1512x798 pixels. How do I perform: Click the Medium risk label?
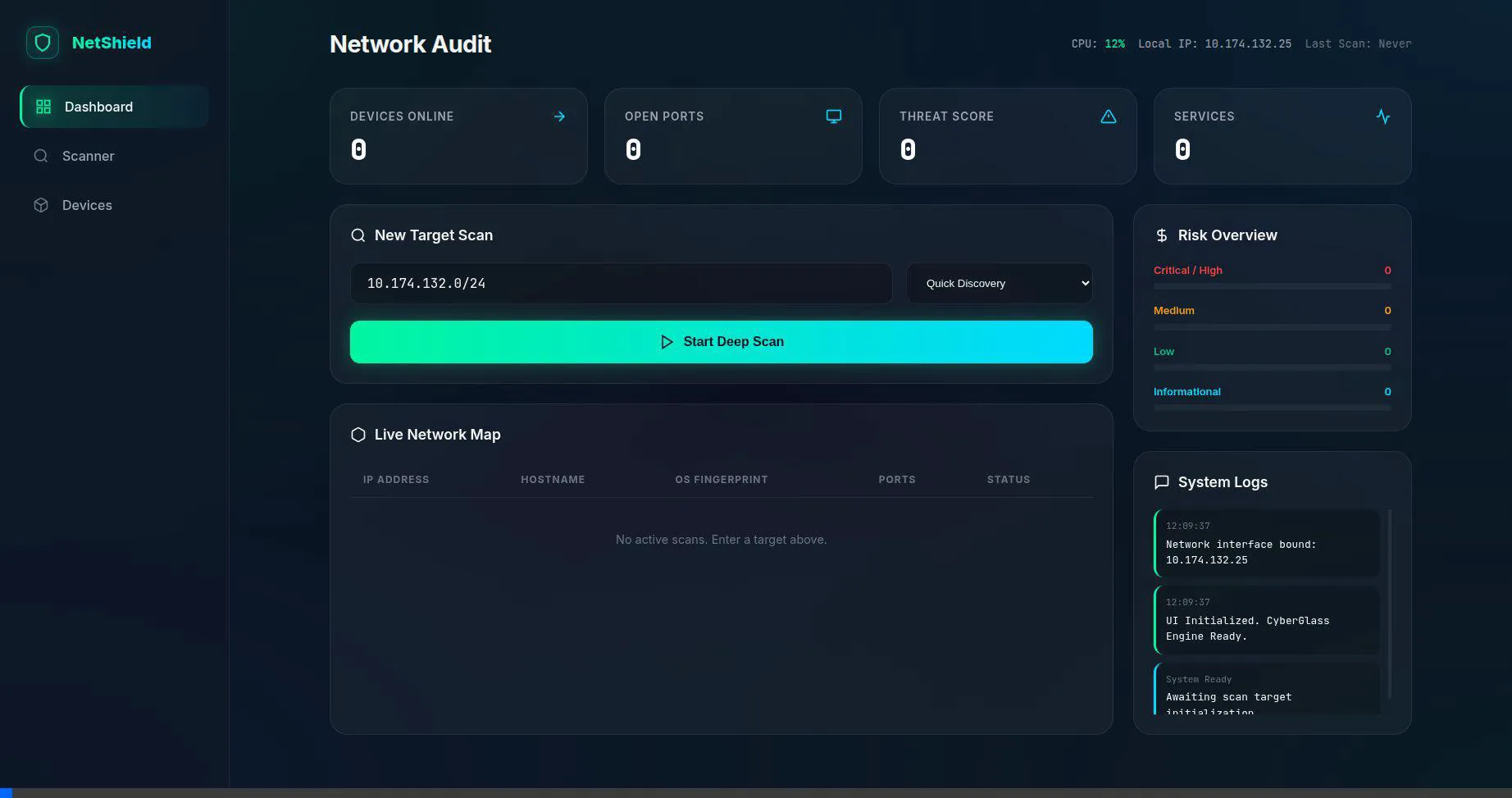[x=1173, y=311]
